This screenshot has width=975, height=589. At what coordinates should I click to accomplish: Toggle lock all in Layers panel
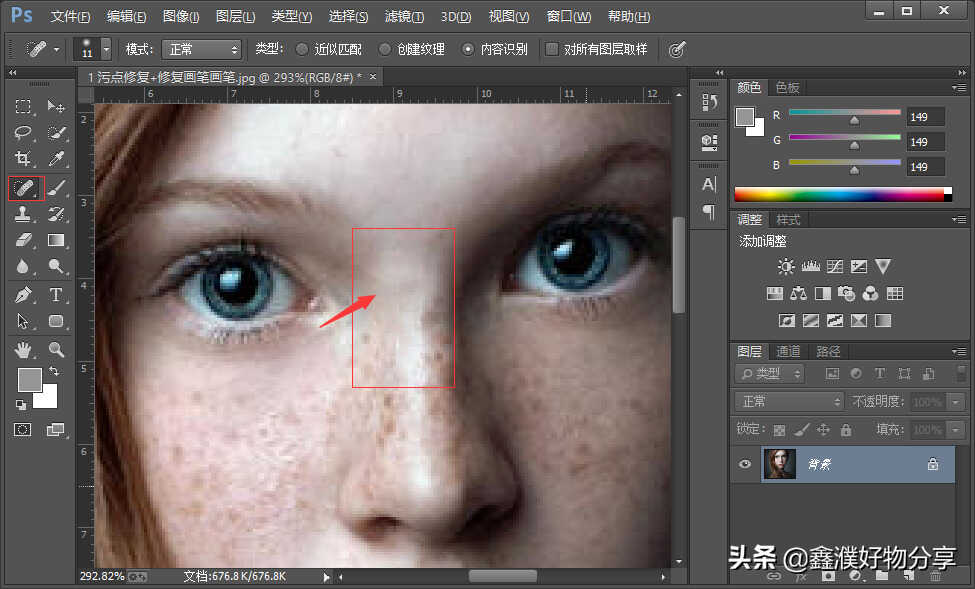(x=846, y=430)
